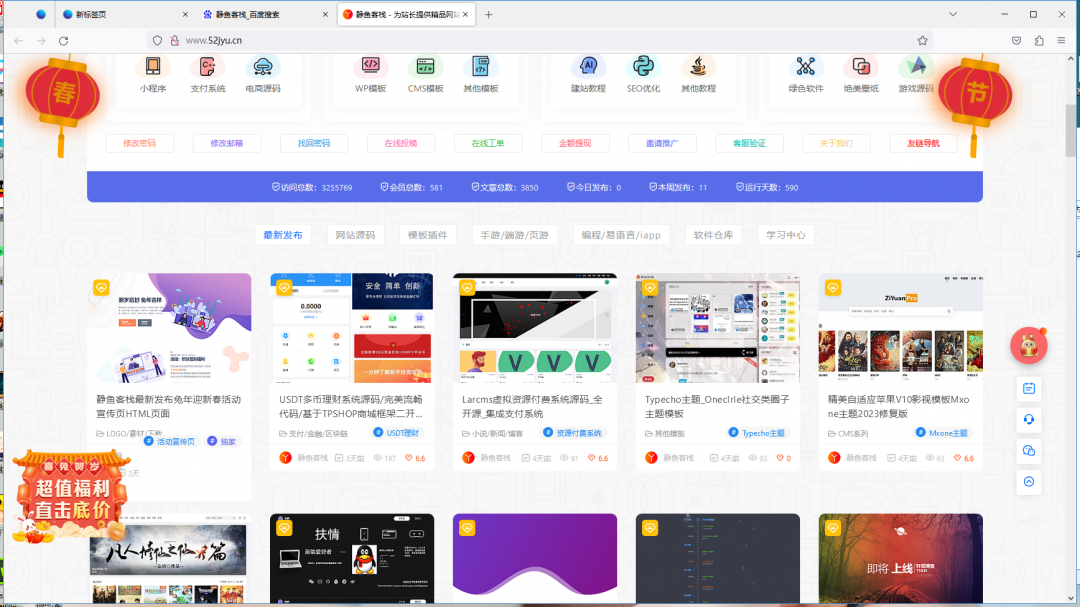
Task: Open the calendar sign-in sidebar icon
Action: click(1029, 388)
